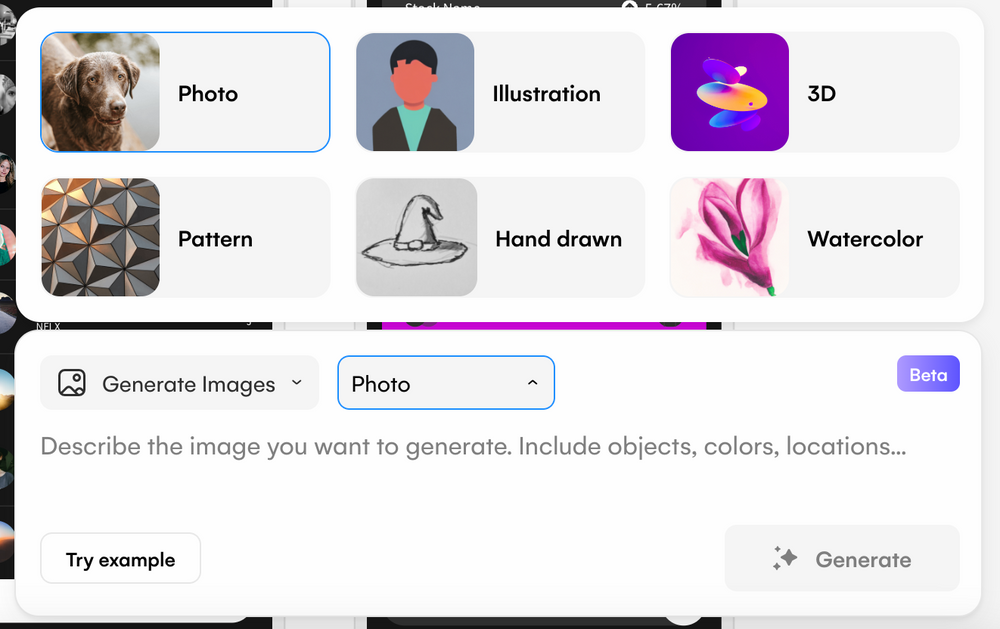Select the Pattern style
The height and width of the screenshot is (629, 1000).
pyautogui.click(x=184, y=237)
